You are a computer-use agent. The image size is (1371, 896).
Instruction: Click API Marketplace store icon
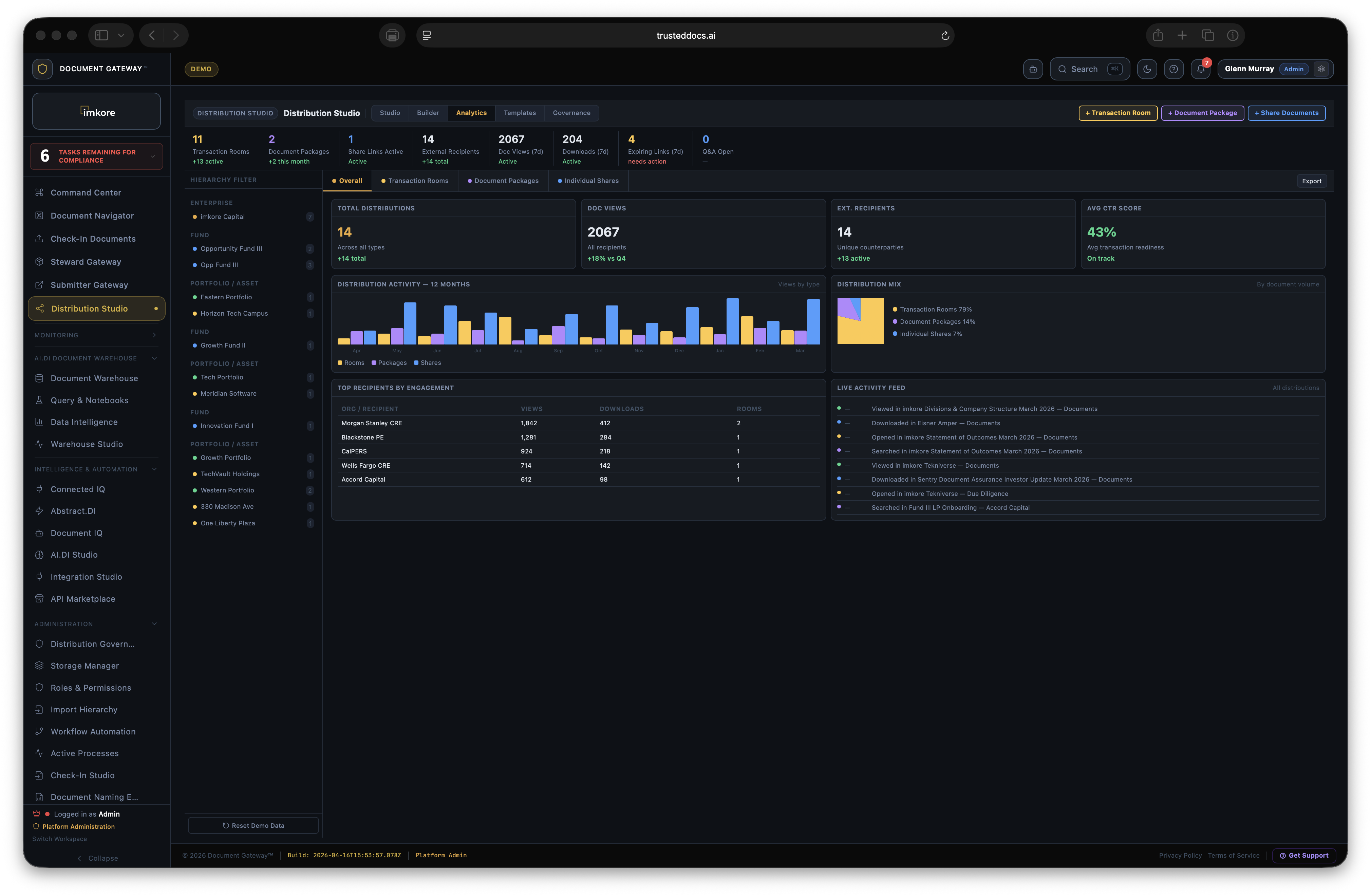(x=39, y=599)
